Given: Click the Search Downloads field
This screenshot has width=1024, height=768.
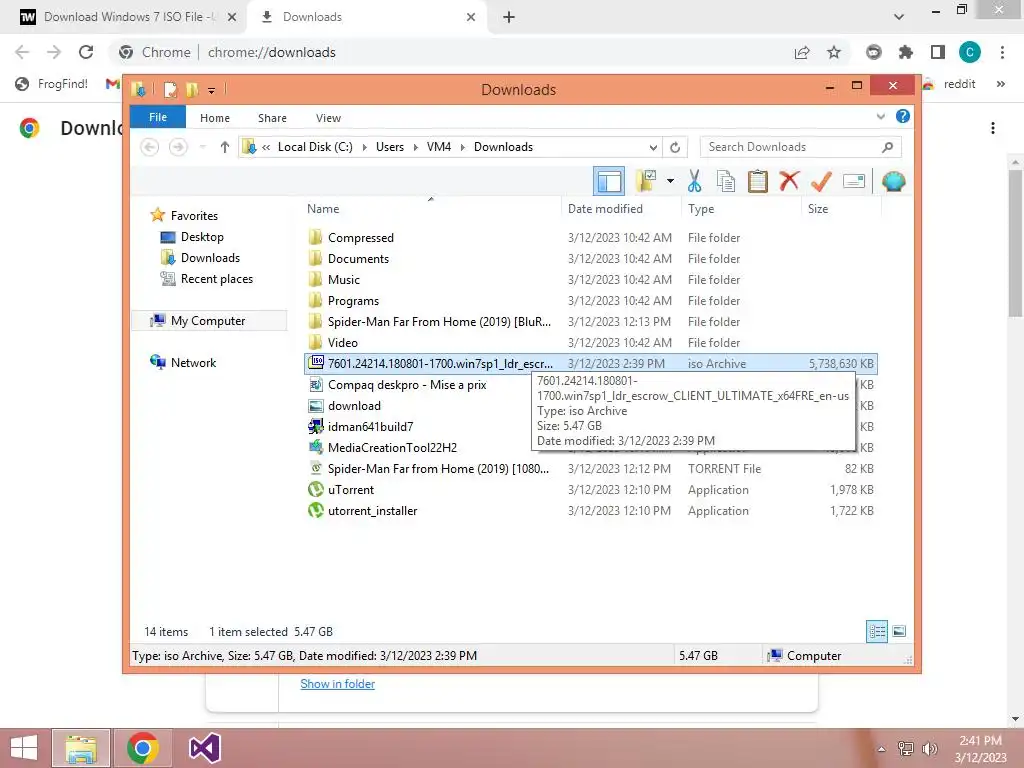Looking at the screenshot, I should pos(800,147).
